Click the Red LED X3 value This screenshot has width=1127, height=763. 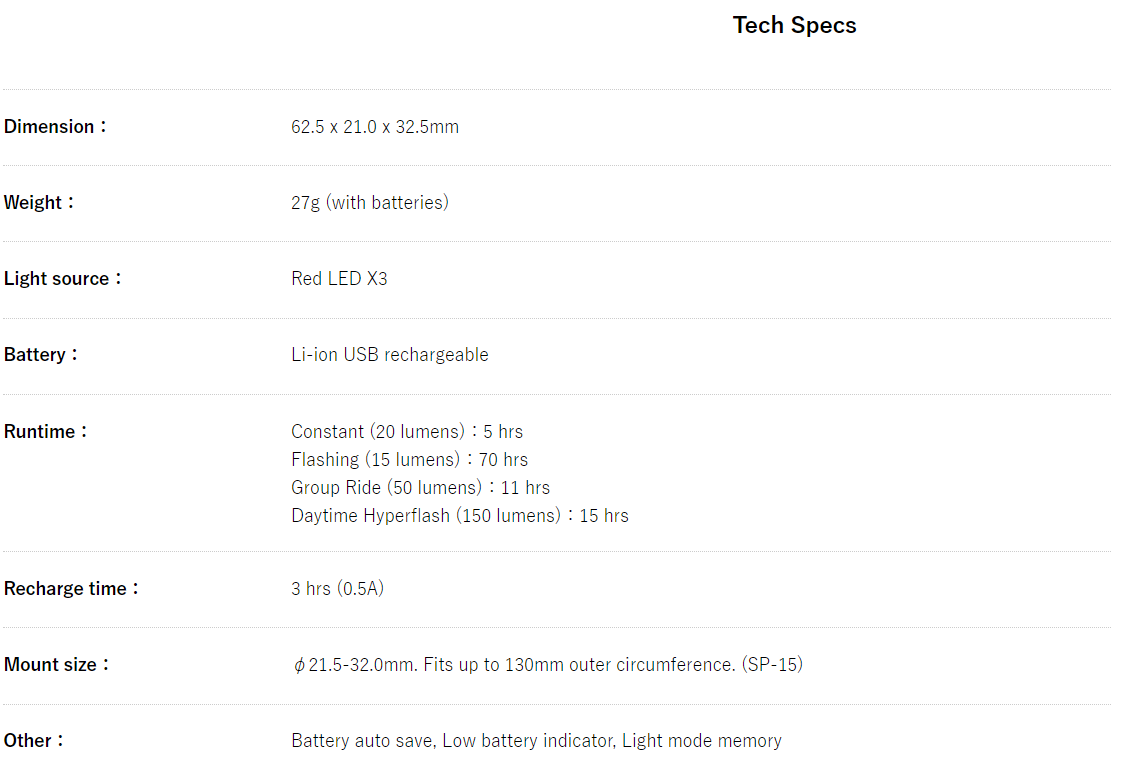[x=339, y=279]
